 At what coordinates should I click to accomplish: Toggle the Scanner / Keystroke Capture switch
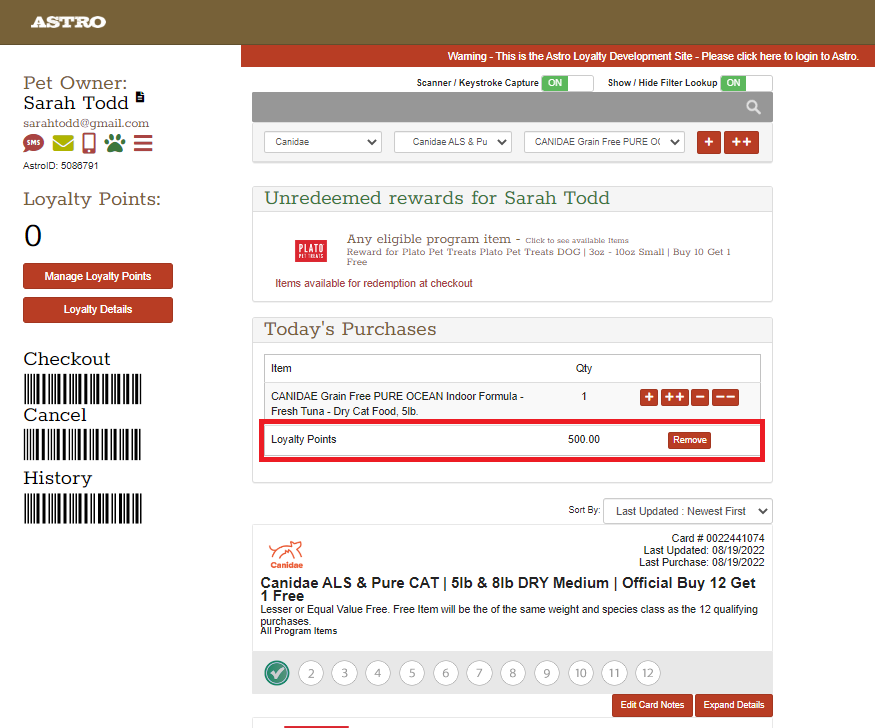[568, 83]
